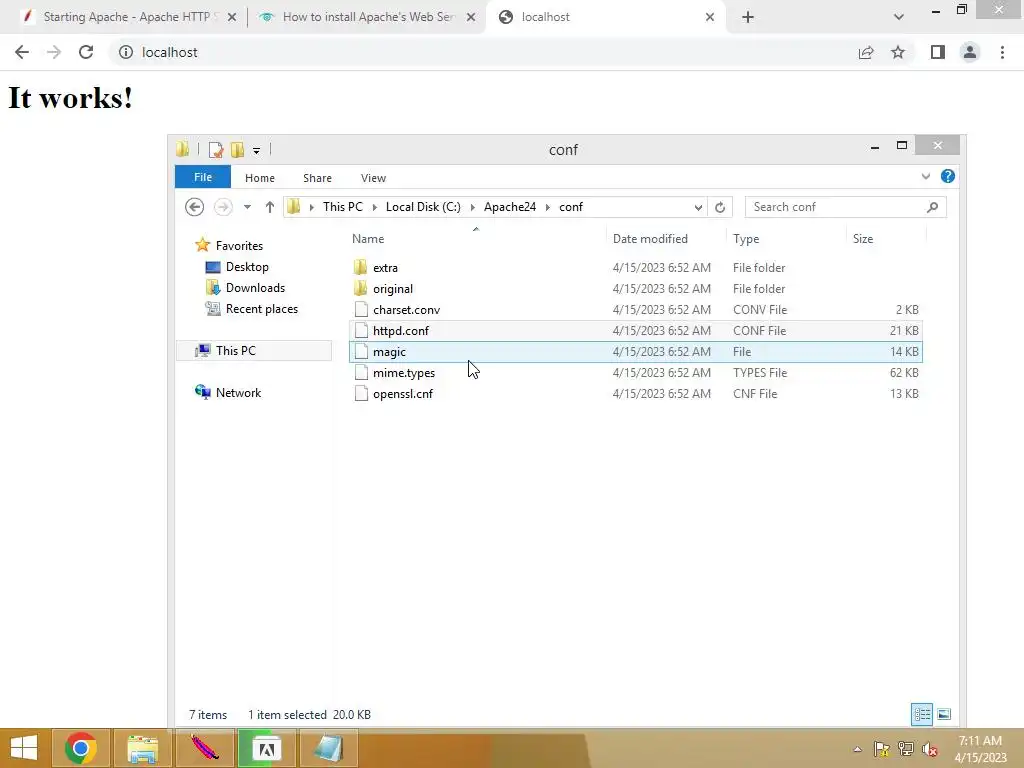This screenshot has width=1024, height=768.
Task: Select charset.conv file
Action: pos(636,310)
